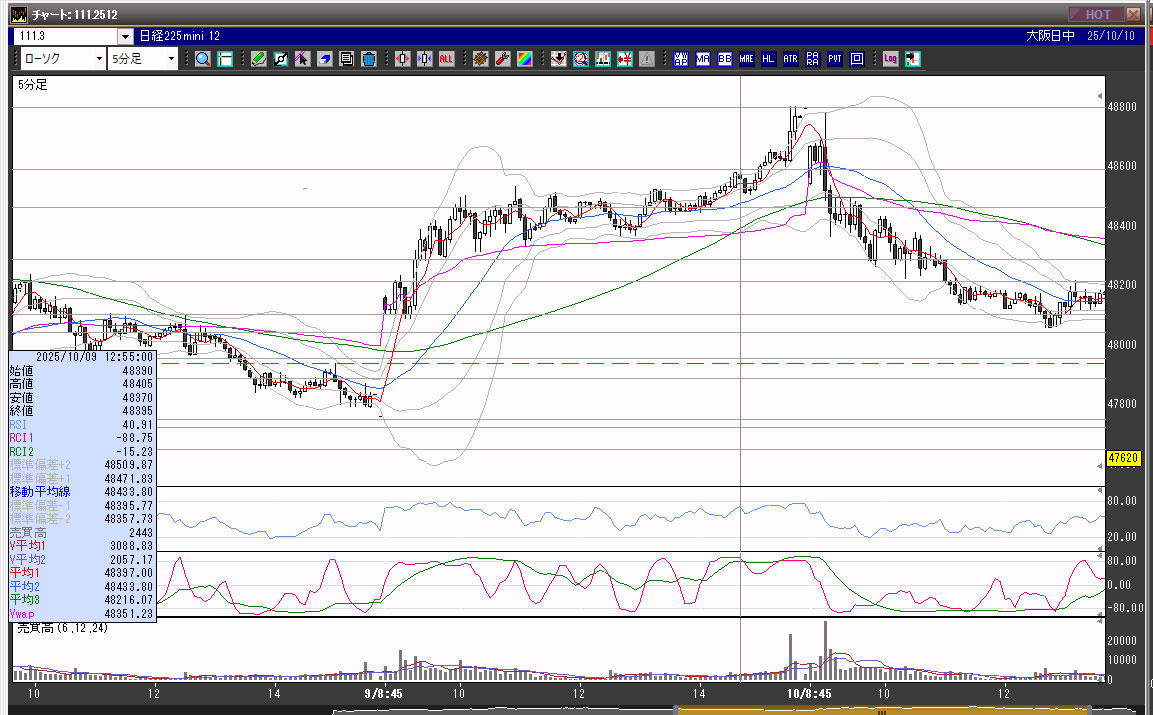Toggle the BB Bollinger Bands indicator
Screen dimensions: 1153x715
(x=725, y=59)
